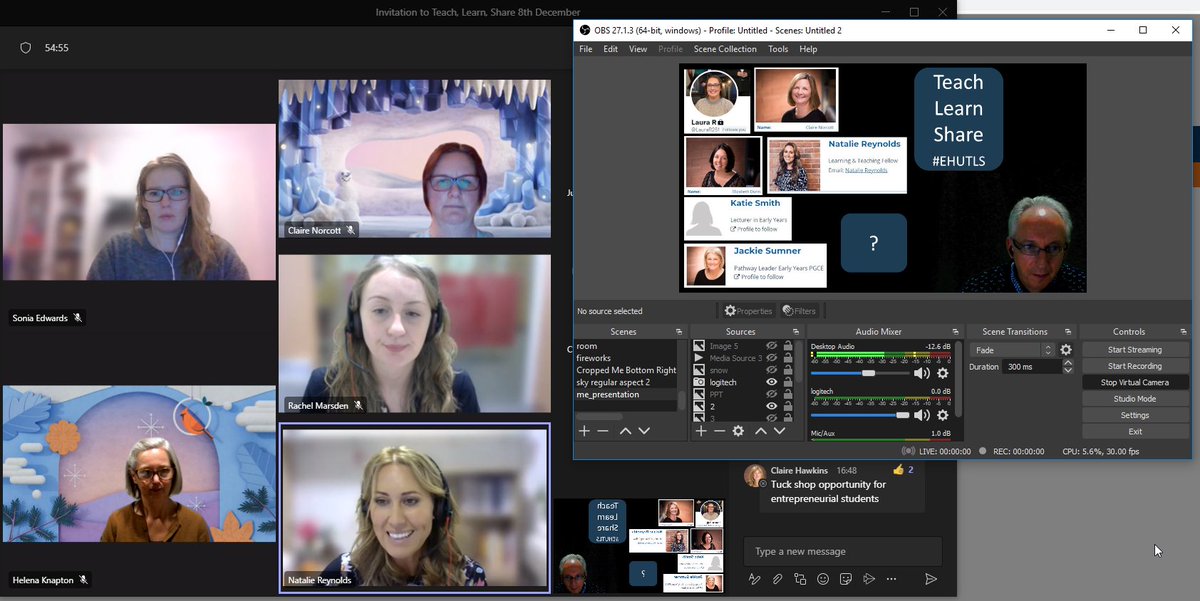Click the Type a new message box
This screenshot has height=601, width=1200.
pyautogui.click(x=842, y=551)
